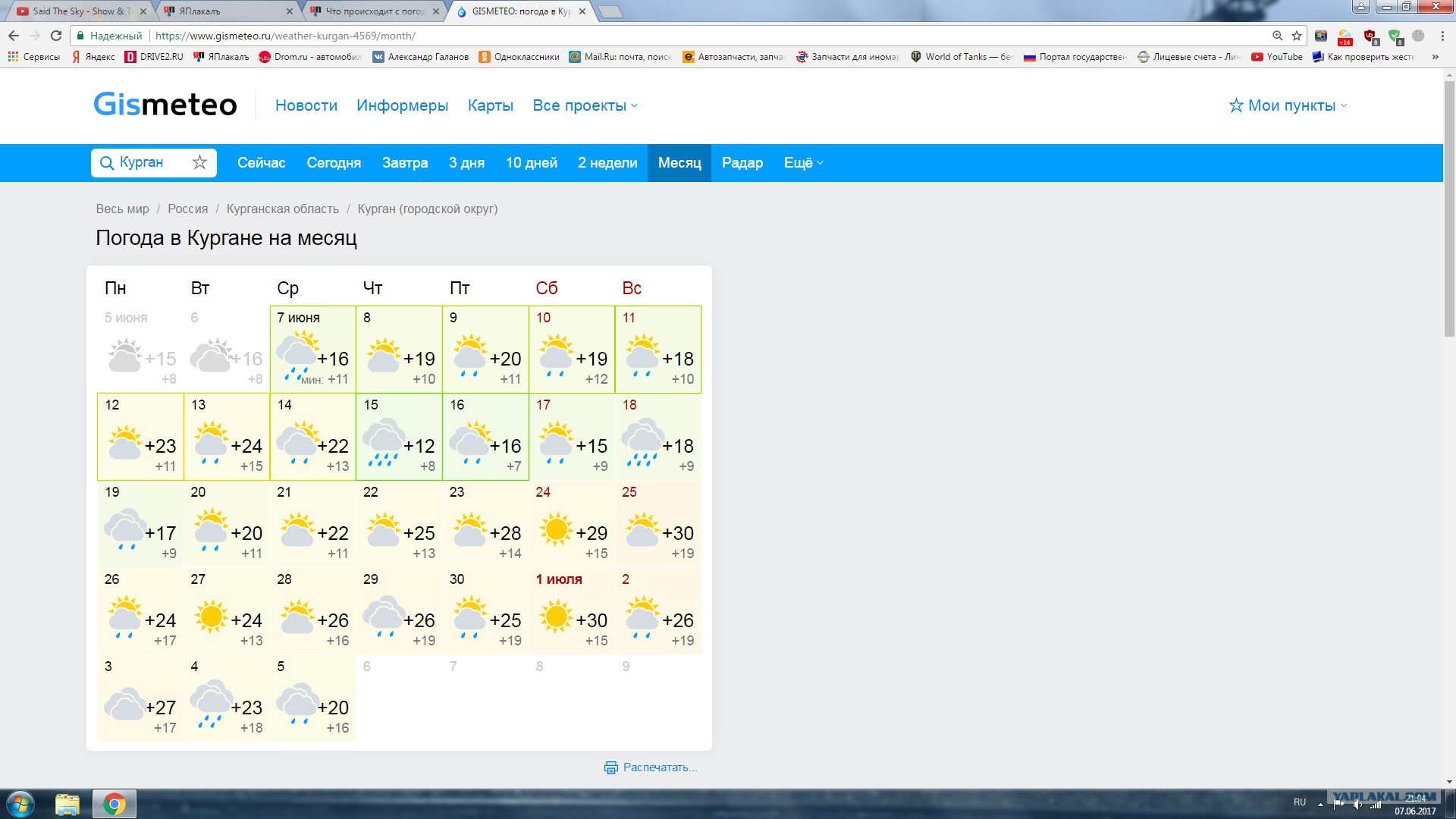Screen dimensions: 1456x819
Task: Open the July 3 forecast cell showing +27
Action: click(x=141, y=698)
